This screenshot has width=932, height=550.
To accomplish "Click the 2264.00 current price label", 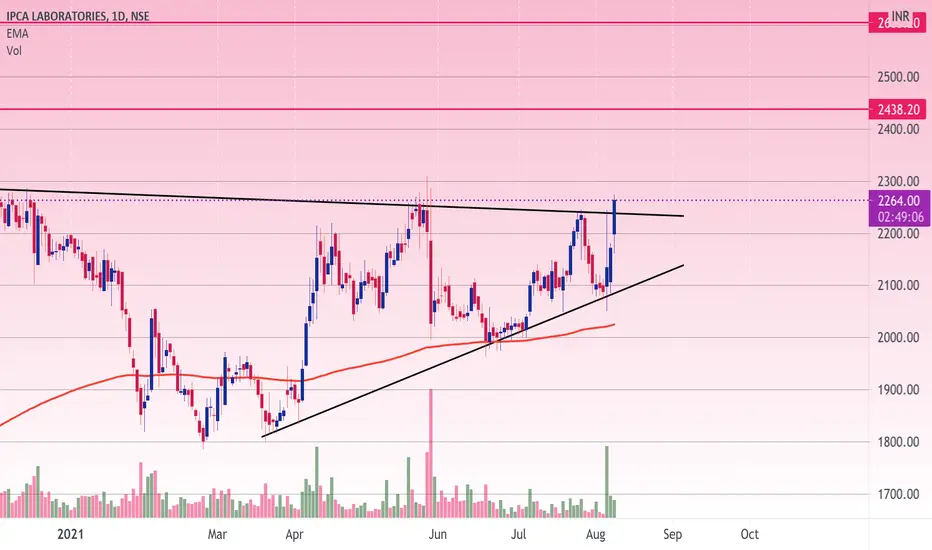I will (899, 201).
